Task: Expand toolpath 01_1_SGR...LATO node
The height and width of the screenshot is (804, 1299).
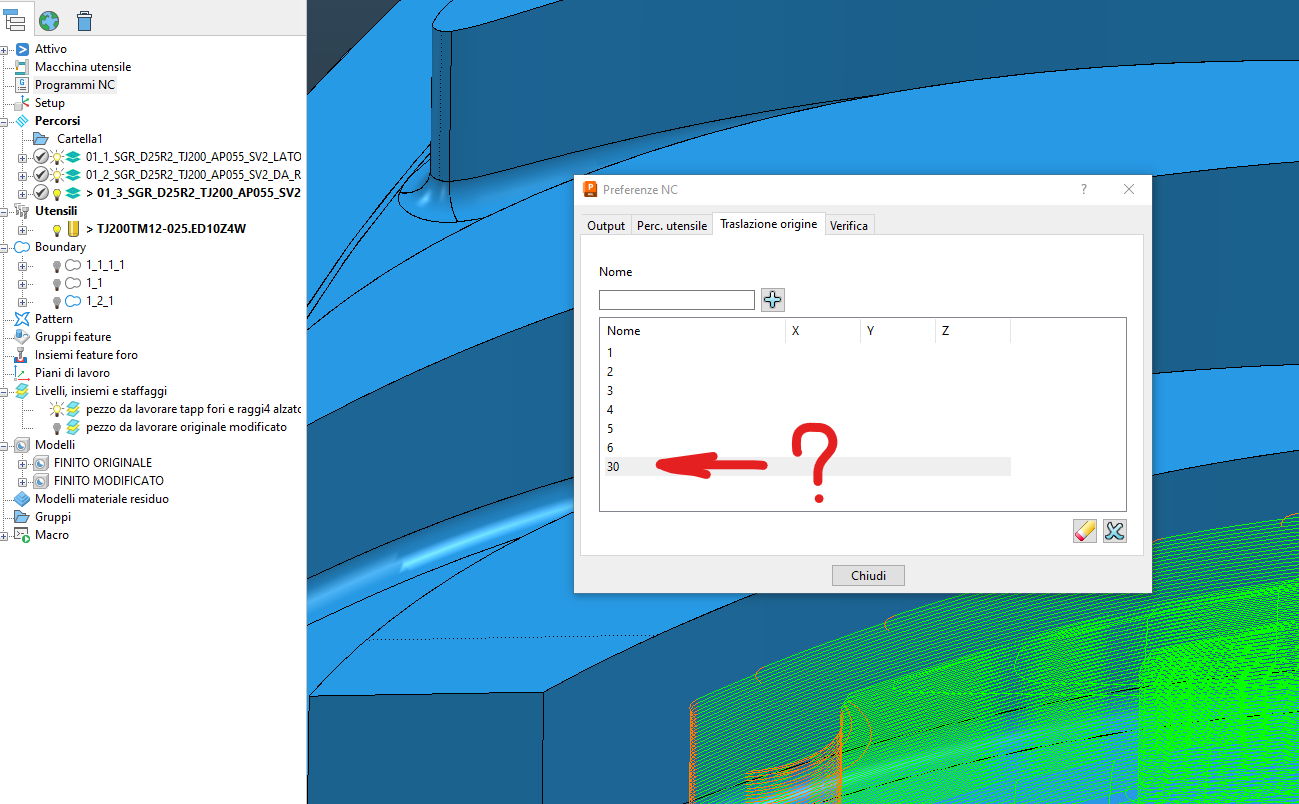Action: [x=23, y=157]
